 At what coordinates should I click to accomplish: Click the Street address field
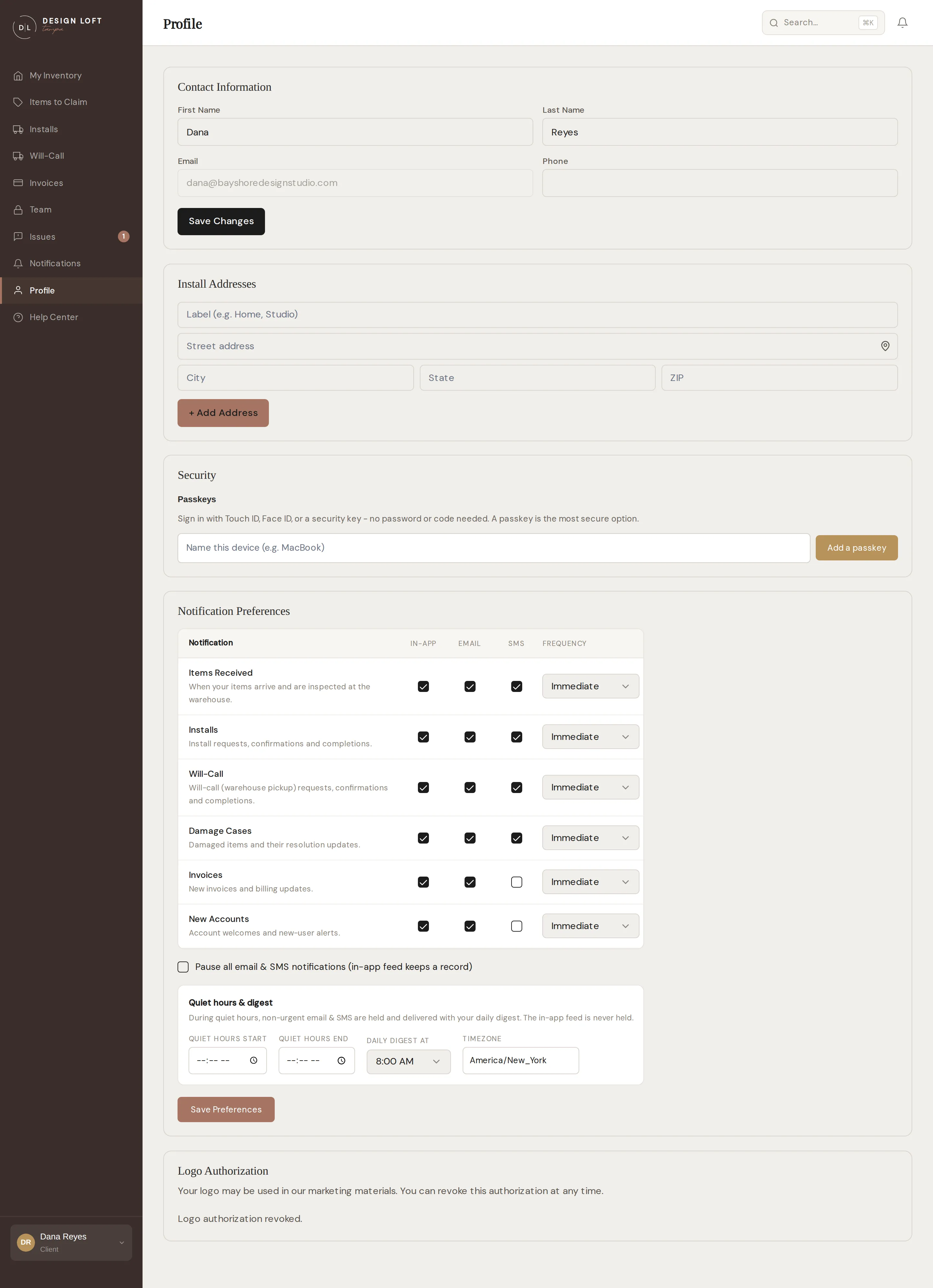[x=537, y=346]
